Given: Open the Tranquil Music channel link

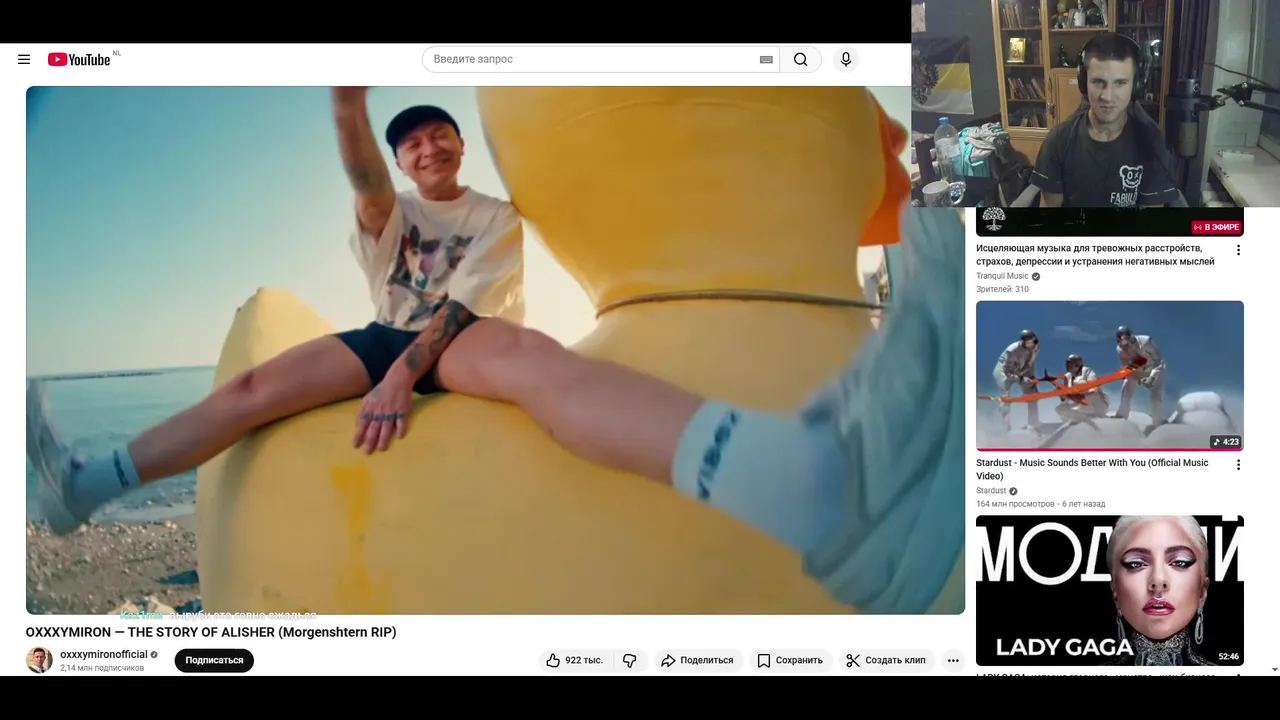Looking at the screenshot, I should point(1002,276).
